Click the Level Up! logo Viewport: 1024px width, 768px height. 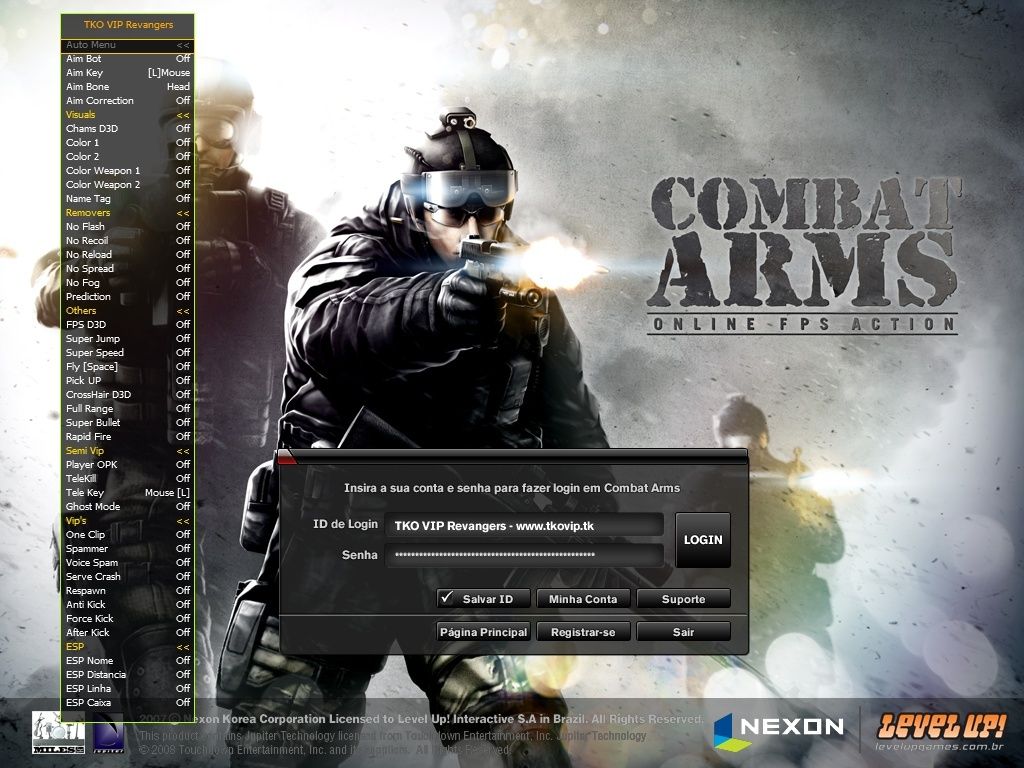pyautogui.click(x=941, y=731)
